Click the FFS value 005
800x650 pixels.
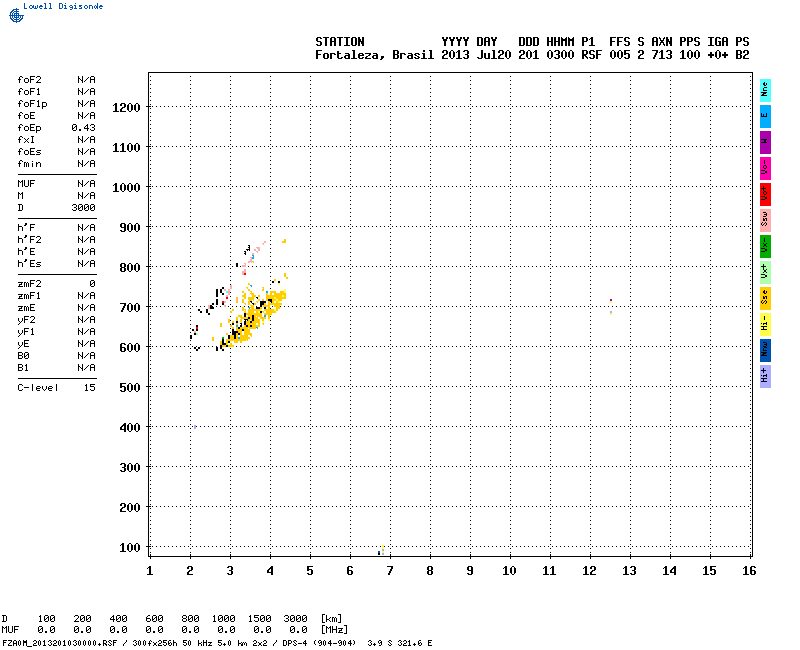(619, 55)
